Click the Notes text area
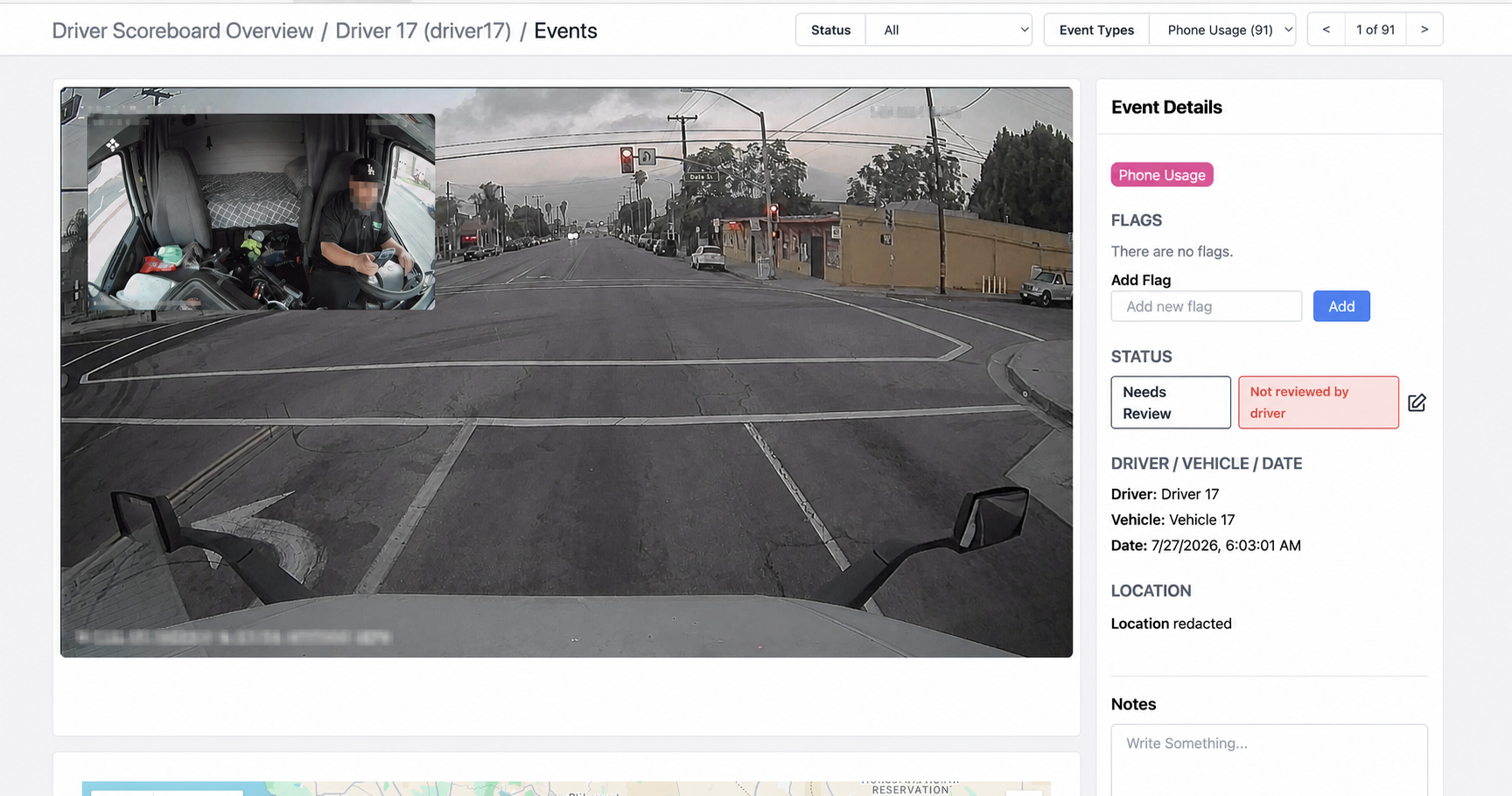 click(1269, 760)
